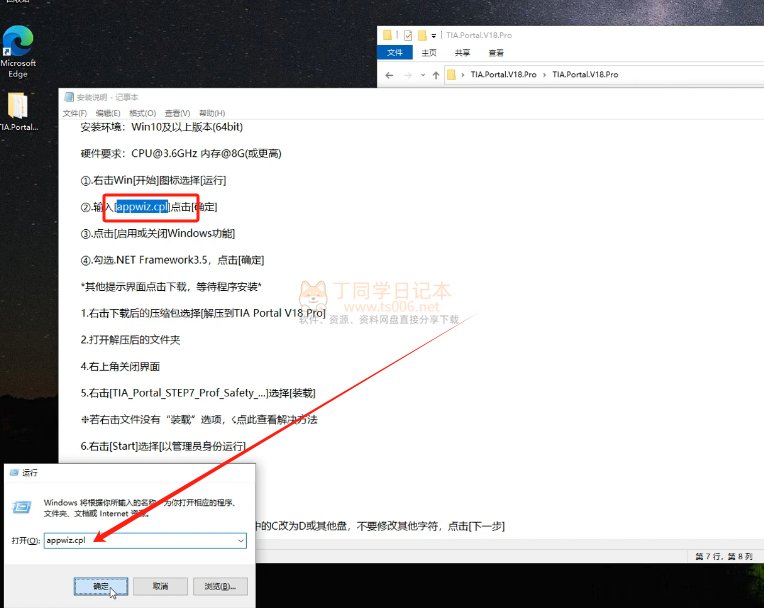Click Run dialog title icon
Viewport: 764px width, 608px height.
(x=14, y=473)
